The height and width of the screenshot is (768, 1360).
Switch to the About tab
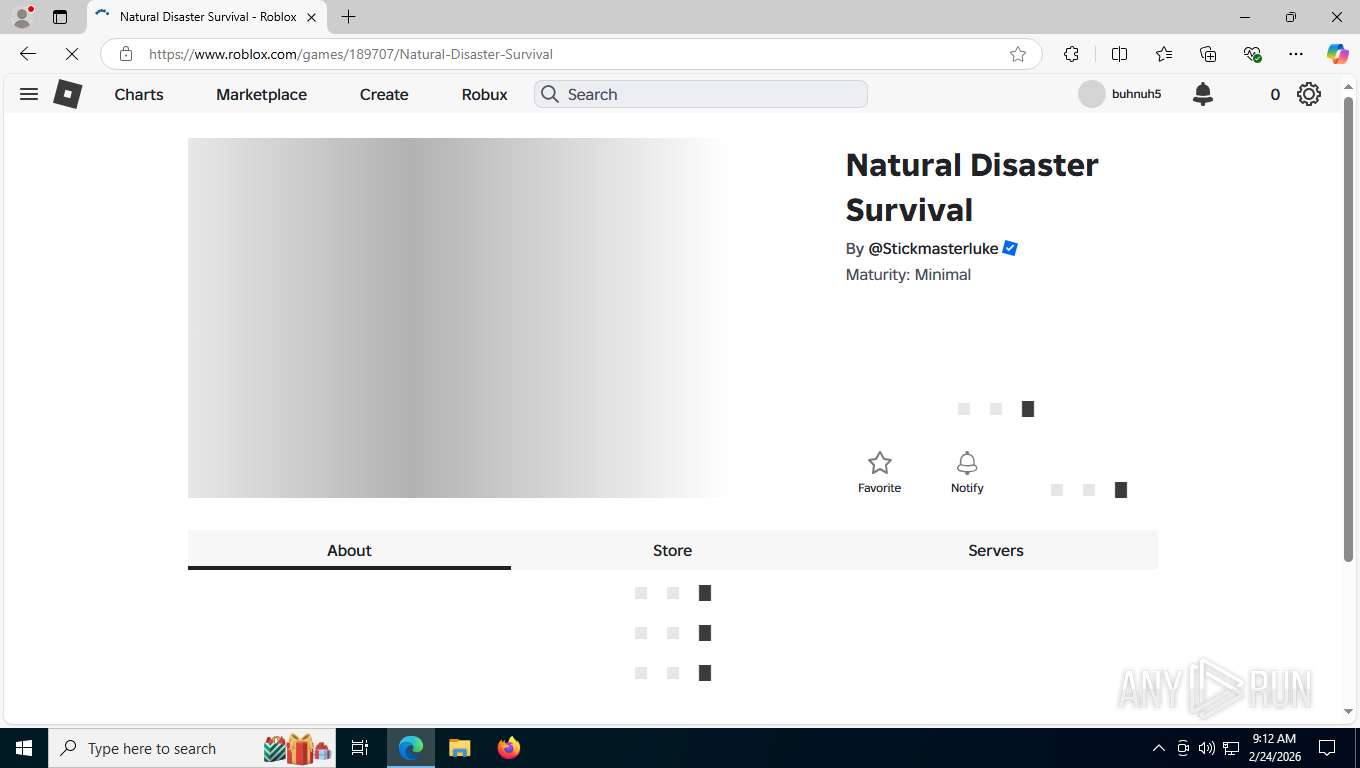click(349, 550)
